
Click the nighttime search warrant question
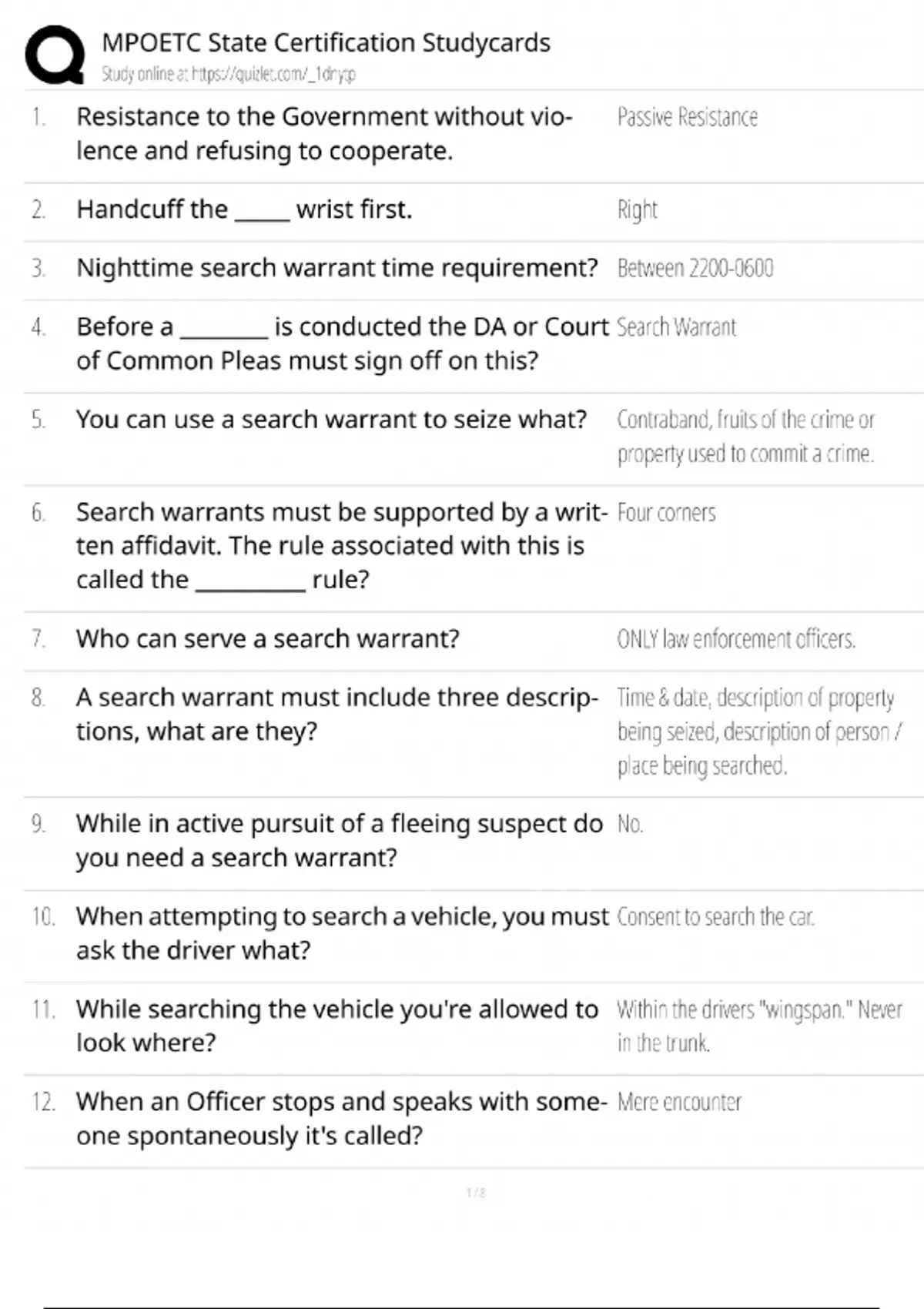click(336, 268)
